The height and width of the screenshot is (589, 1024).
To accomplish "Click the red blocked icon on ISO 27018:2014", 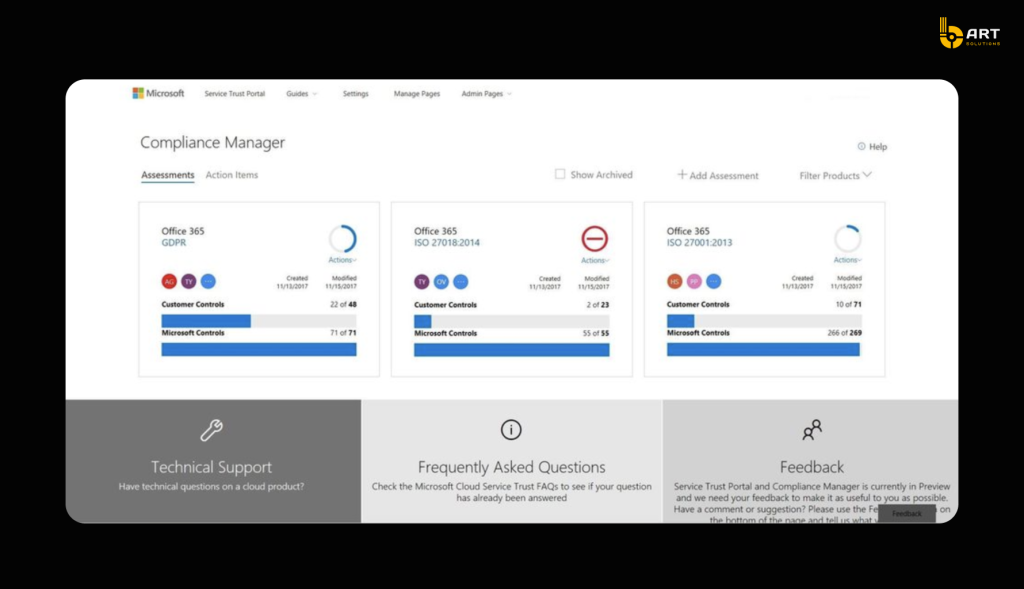I will [x=594, y=238].
